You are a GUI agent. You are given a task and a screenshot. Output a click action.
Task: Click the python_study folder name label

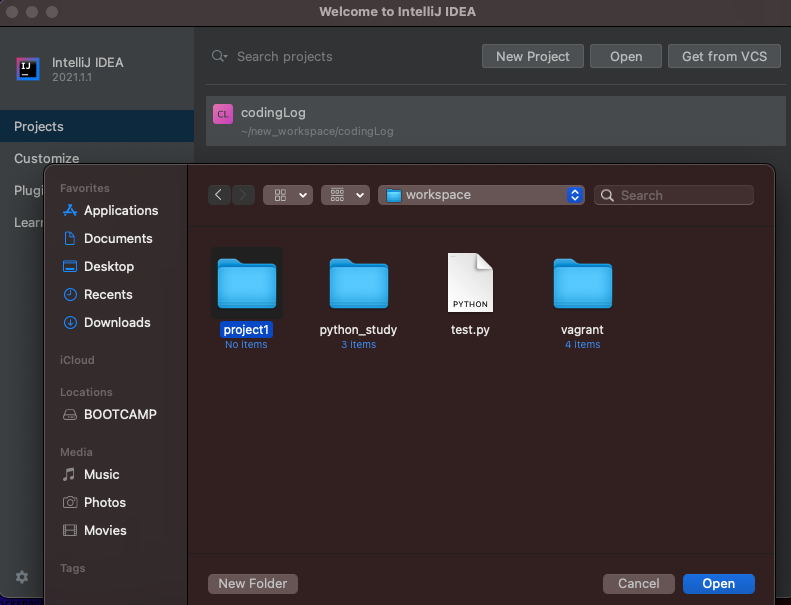click(x=358, y=329)
